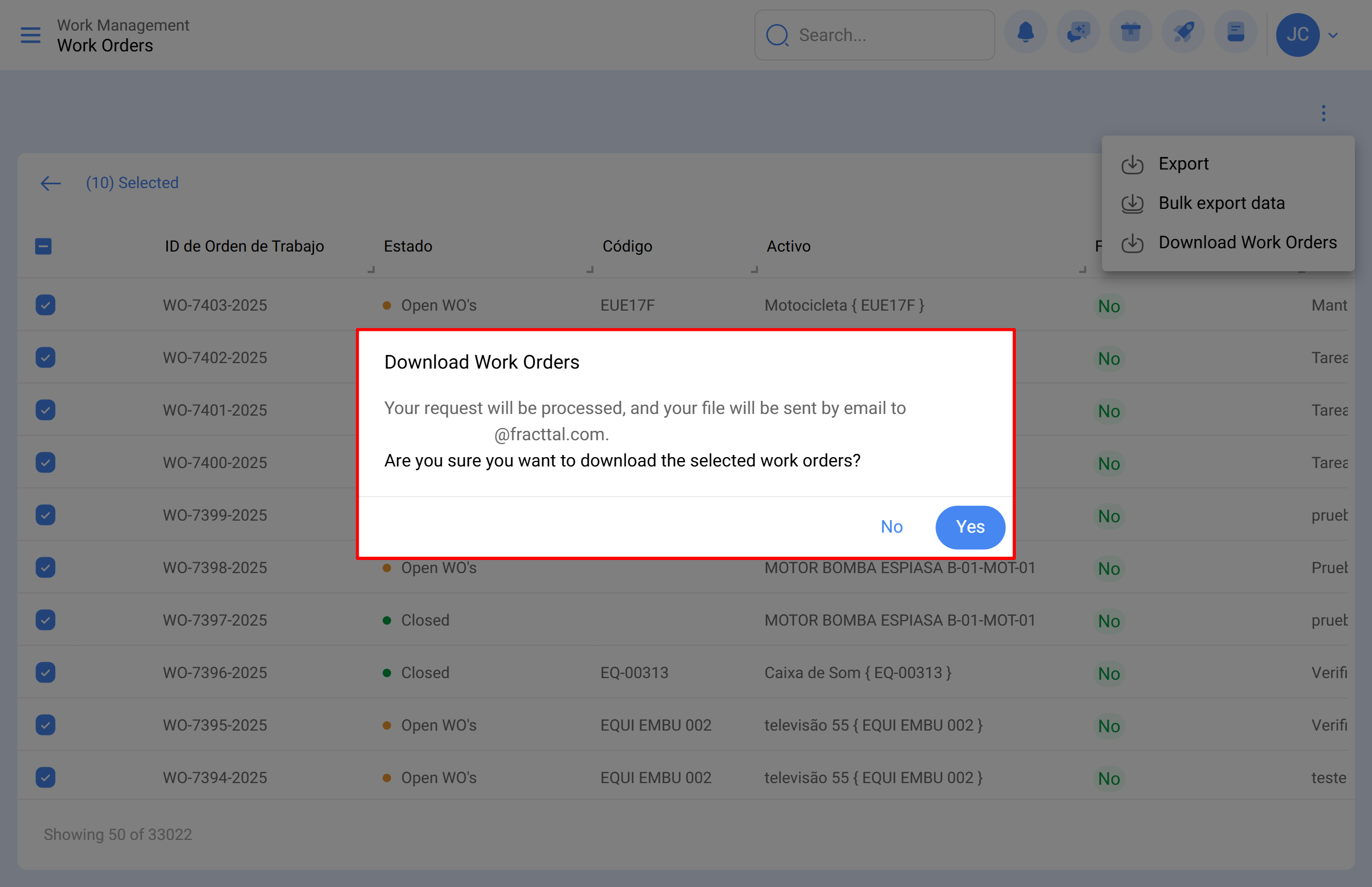1372x887 pixels.
Task: Click the Work Management breadcrumb
Action: (123, 25)
